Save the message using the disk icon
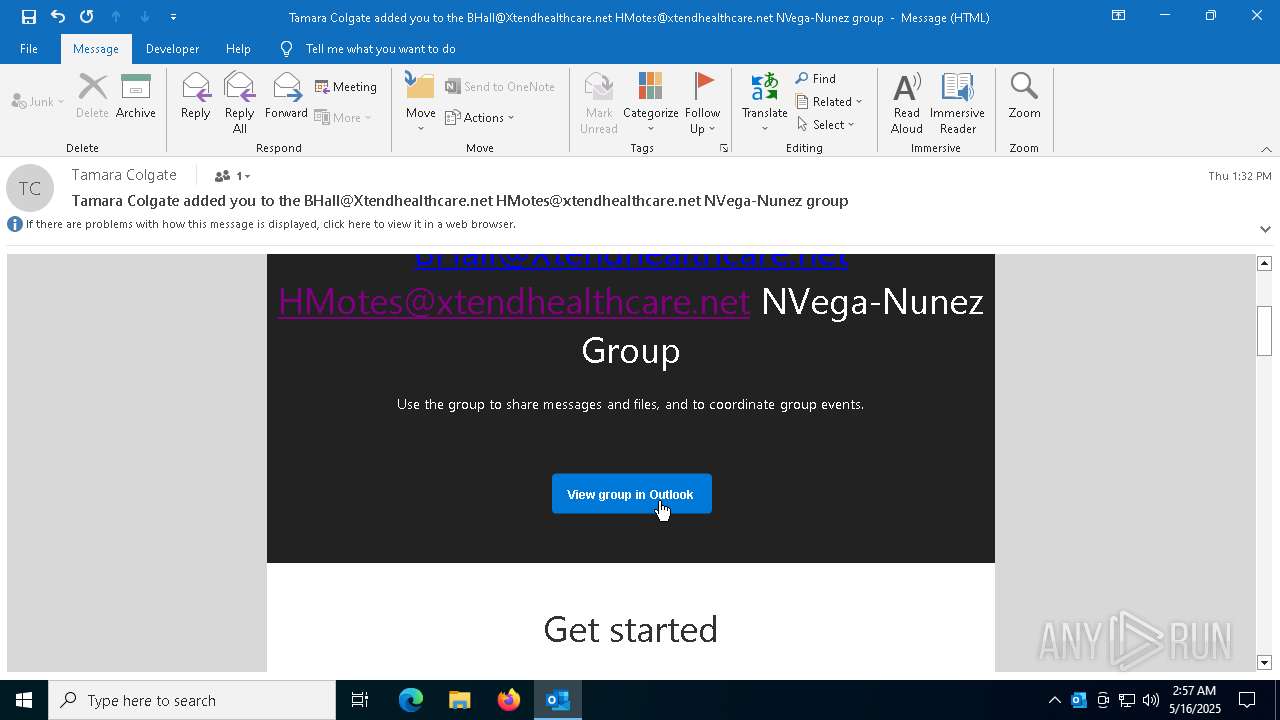1280x720 pixels. [x=29, y=16]
